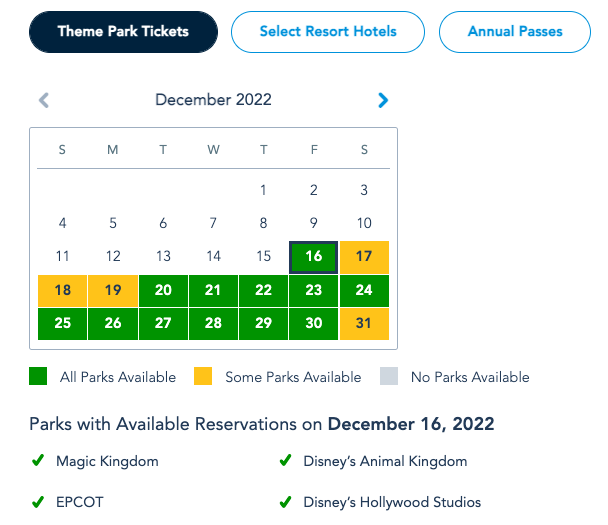The width and height of the screenshot is (608, 525).
Task: Open the Select Resort Hotels tab
Action: coord(328,32)
